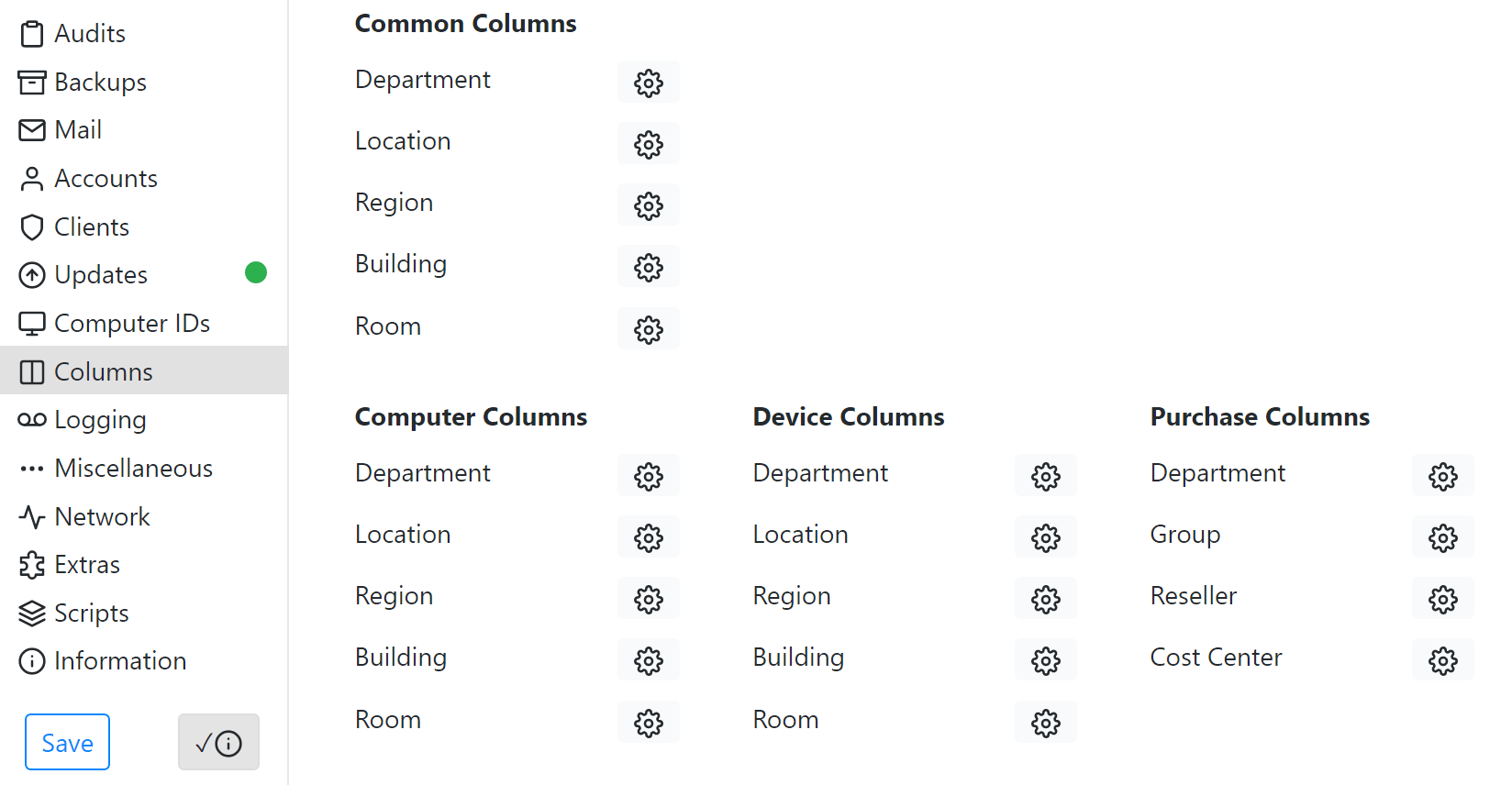Open Updates via the up-arrow icon
Viewport: 1512px width, 785px height.
pyautogui.click(x=33, y=274)
